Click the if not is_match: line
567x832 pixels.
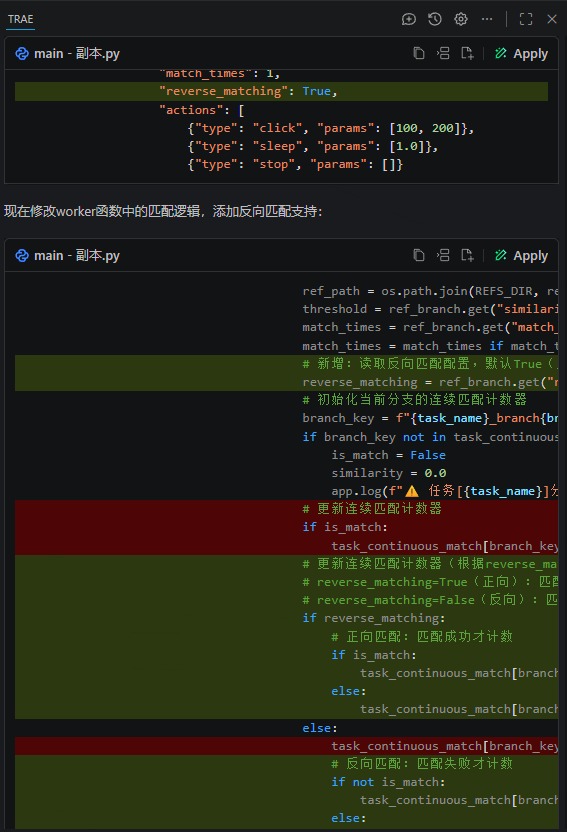tap(388, 782)
